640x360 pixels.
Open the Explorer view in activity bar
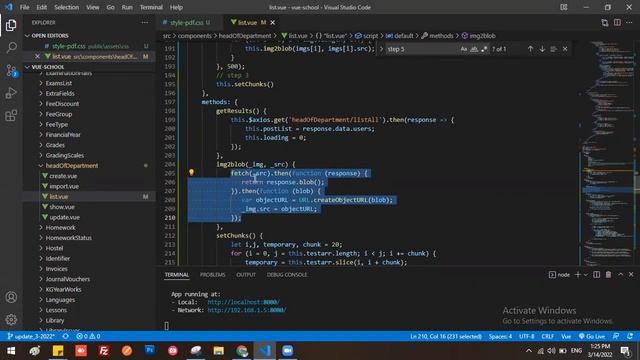(x=11, y=25)
